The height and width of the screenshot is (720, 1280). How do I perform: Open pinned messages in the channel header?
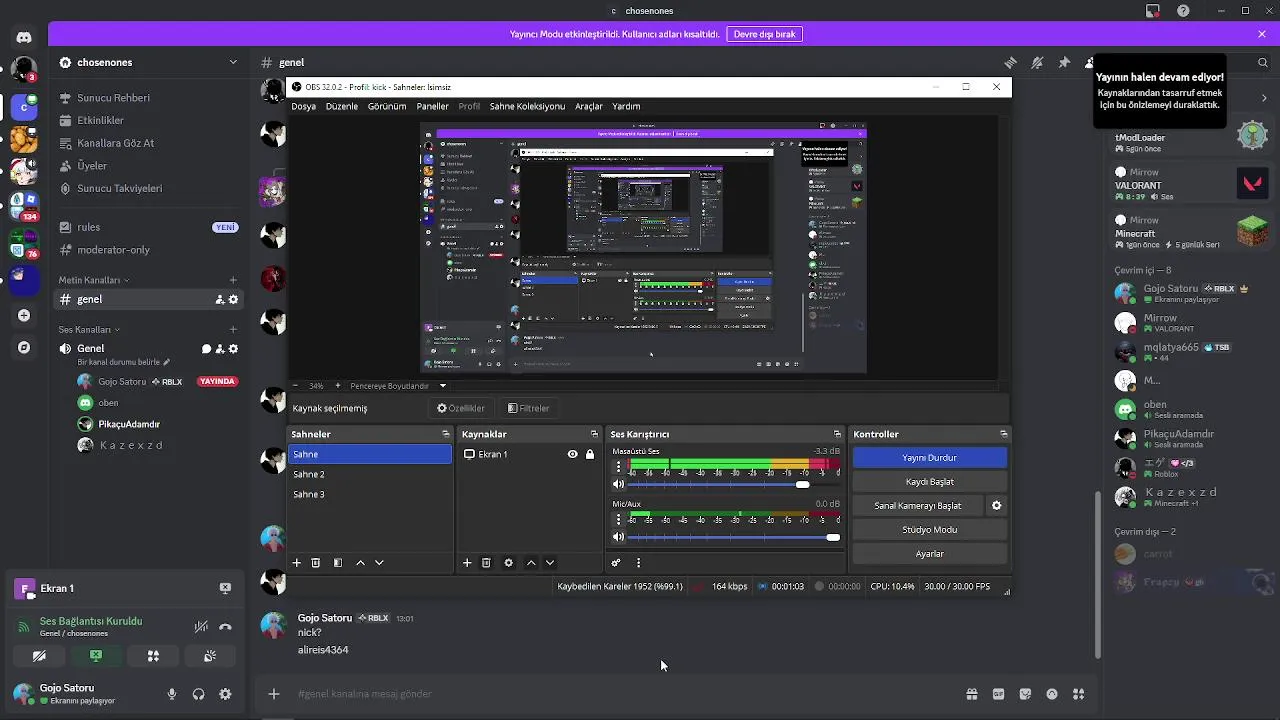1064,62
